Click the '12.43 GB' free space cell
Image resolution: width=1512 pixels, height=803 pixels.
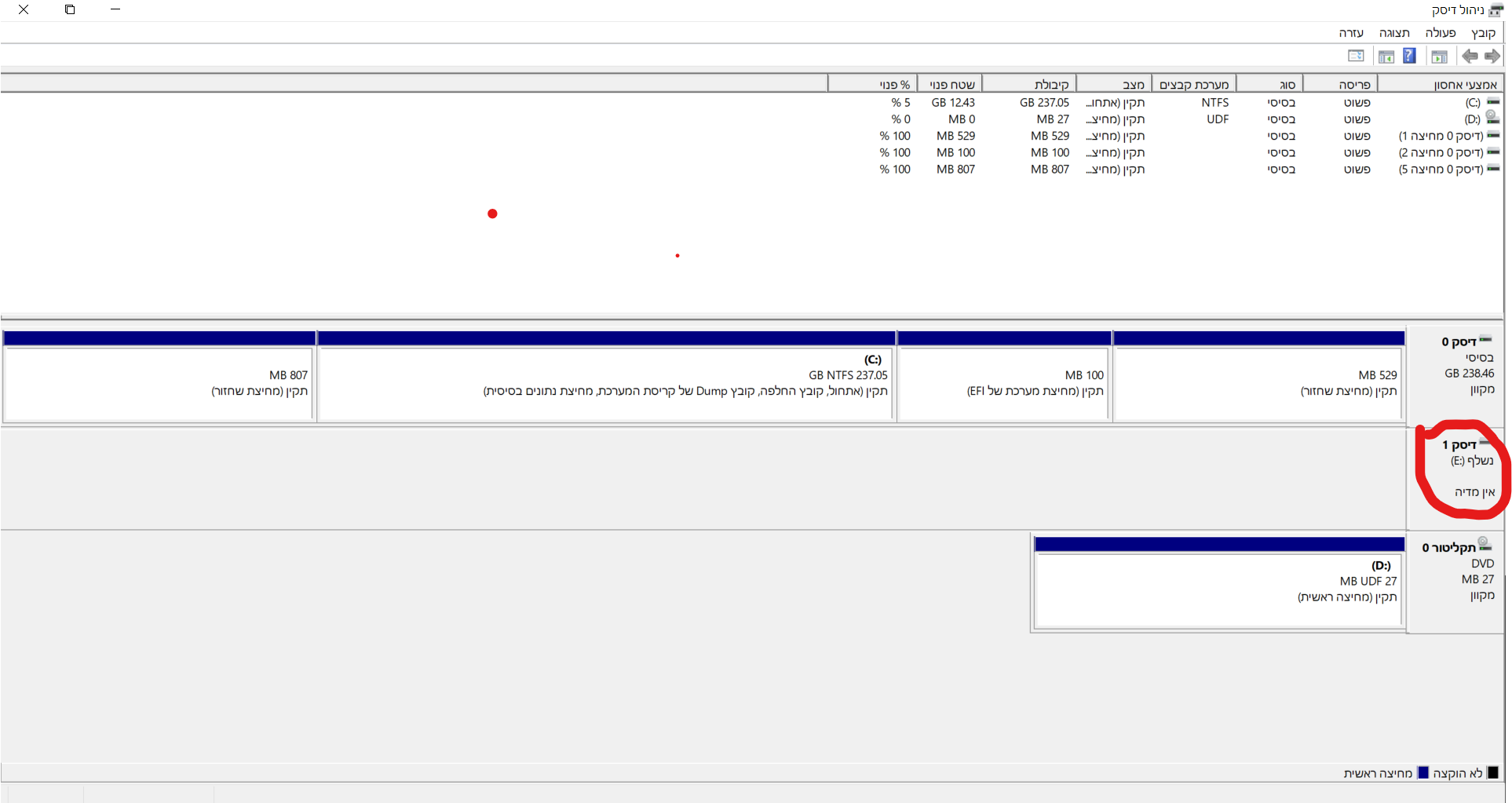[x=953, y=102]
